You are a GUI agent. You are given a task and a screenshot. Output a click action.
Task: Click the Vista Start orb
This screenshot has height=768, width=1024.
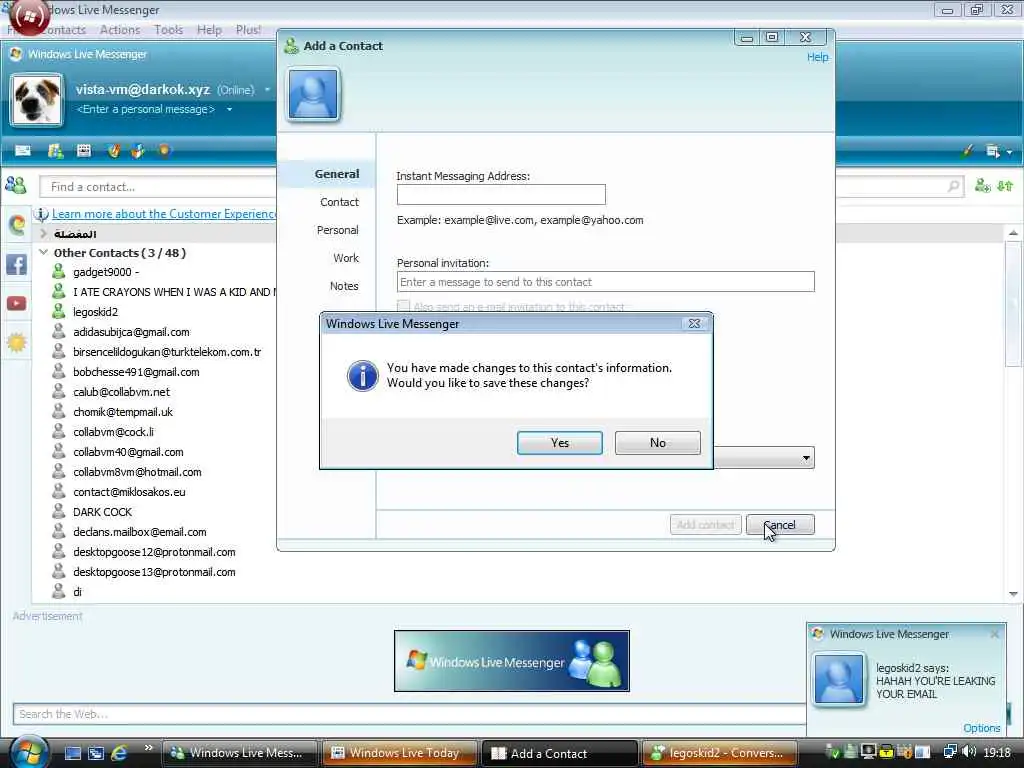click(x=29, y=752)
